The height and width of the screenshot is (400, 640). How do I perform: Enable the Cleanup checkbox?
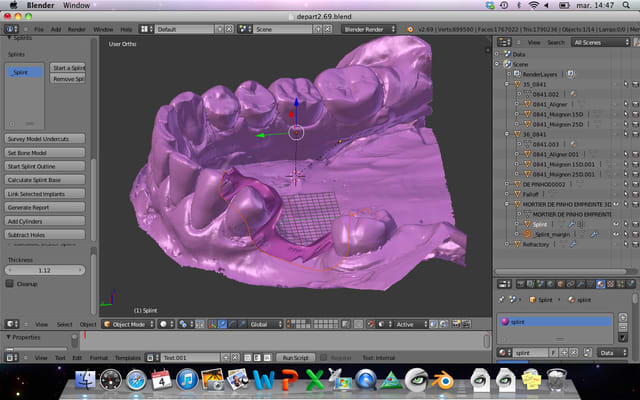10,283
